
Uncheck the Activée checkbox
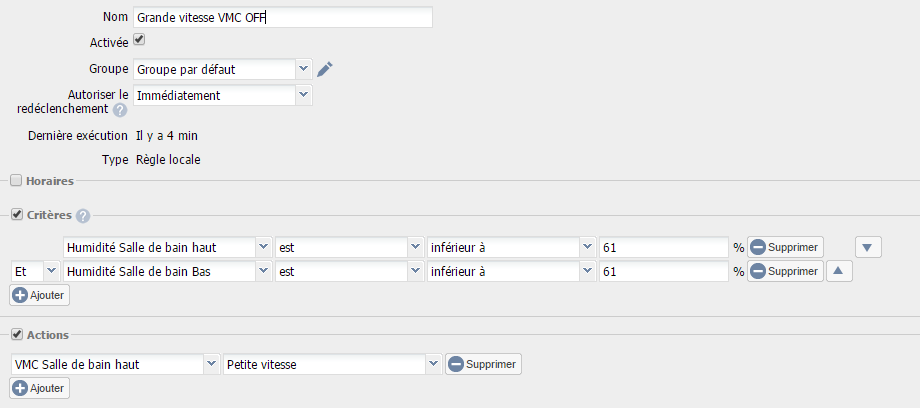click(x=139, y=41)
